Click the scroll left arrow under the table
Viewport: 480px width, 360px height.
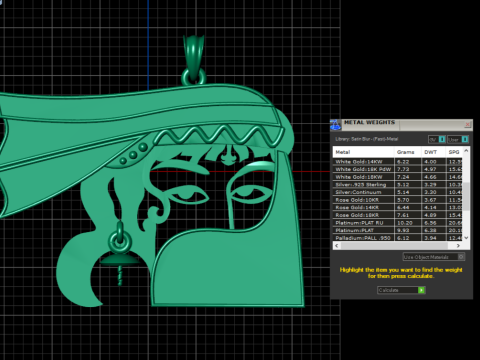tap(337, 246)
